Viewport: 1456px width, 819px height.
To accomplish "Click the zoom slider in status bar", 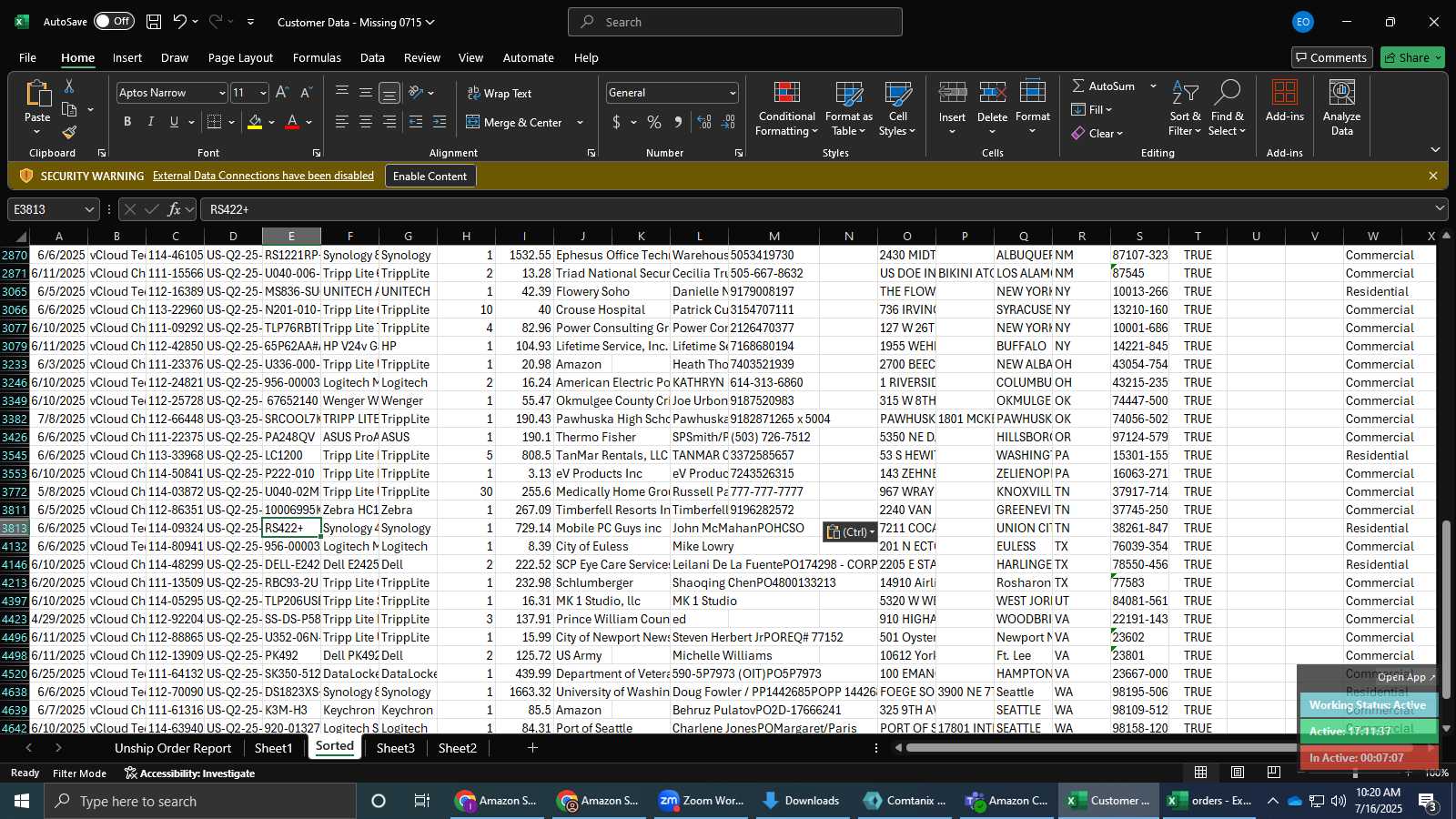I will tap(1355, 773).
